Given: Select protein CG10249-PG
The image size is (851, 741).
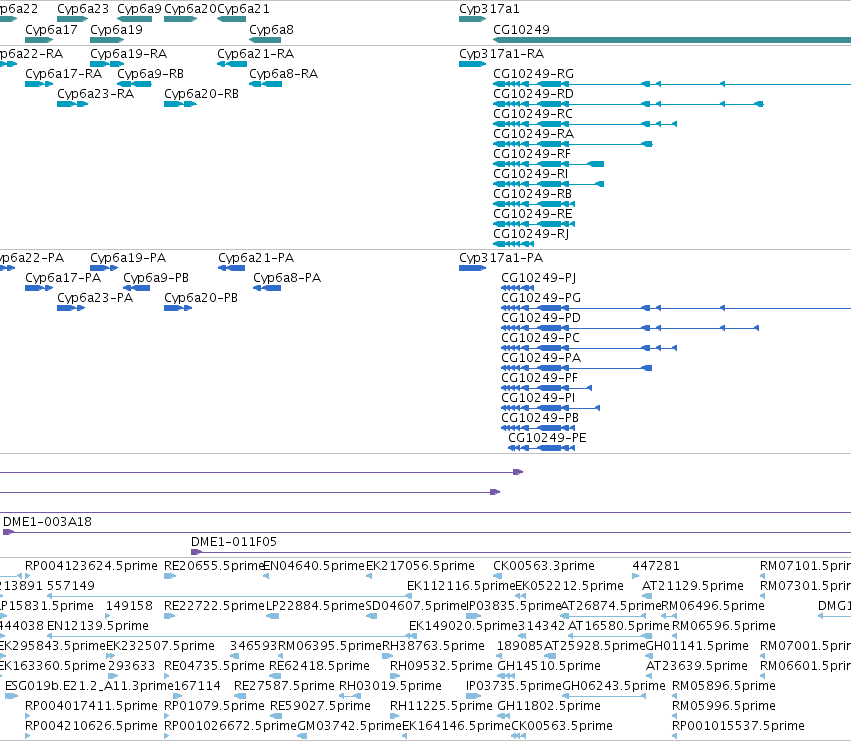Looking at the screenshot, I should [541, 298].
